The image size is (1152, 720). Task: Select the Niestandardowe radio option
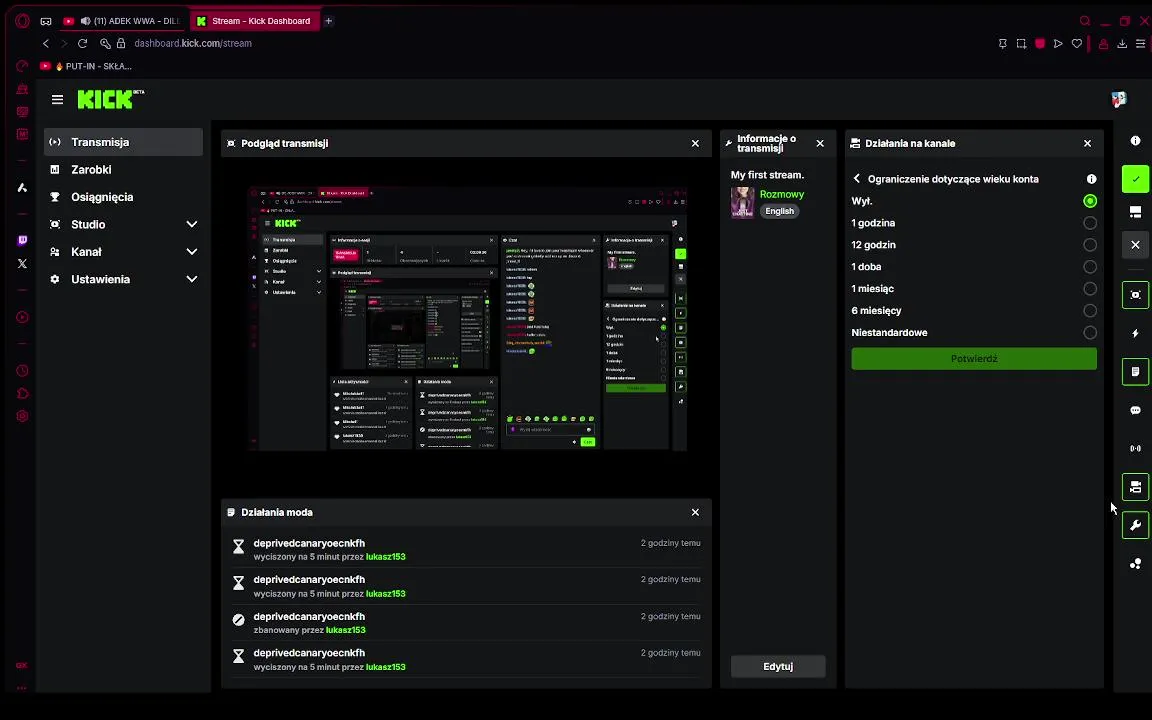(x=1090, y=333)
